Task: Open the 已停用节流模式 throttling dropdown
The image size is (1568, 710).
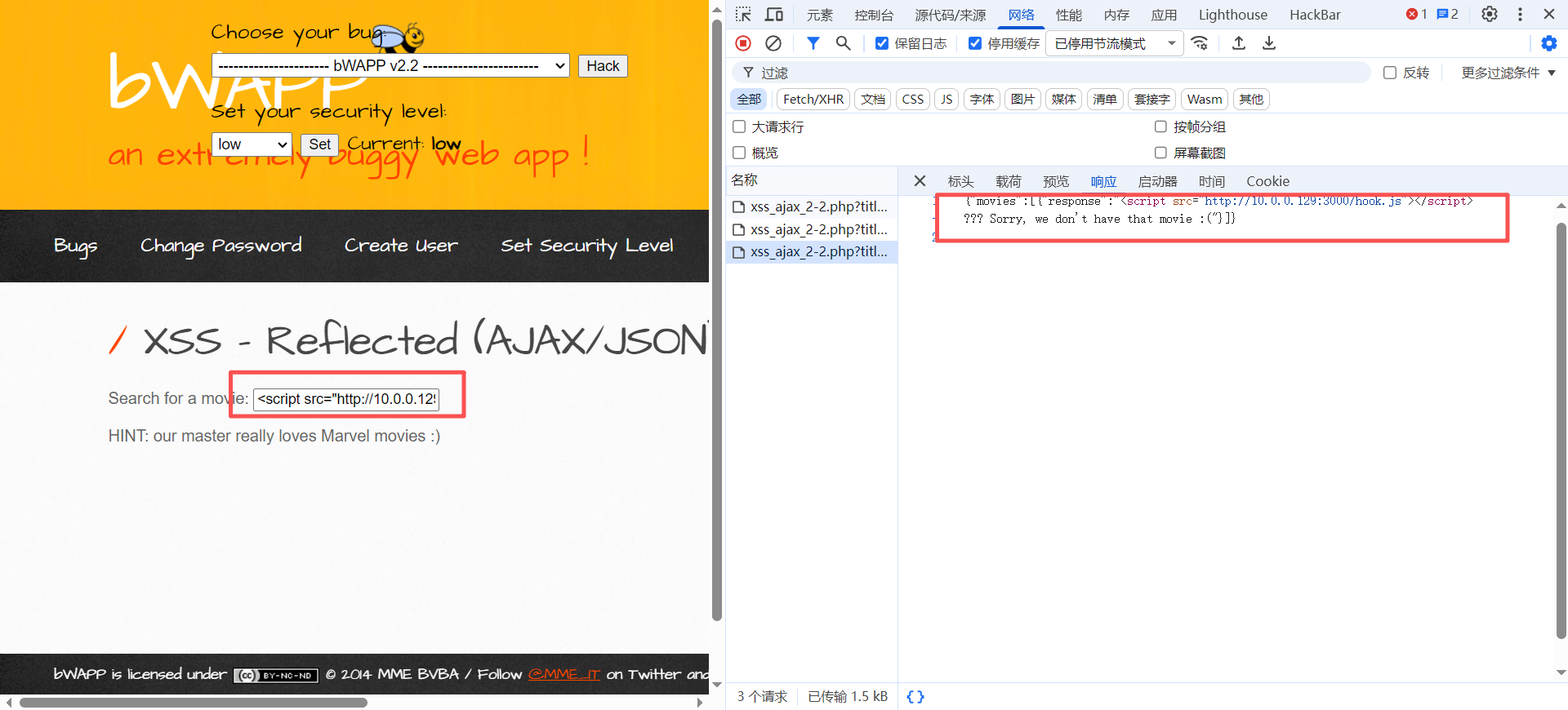Action: [1115, 43]
